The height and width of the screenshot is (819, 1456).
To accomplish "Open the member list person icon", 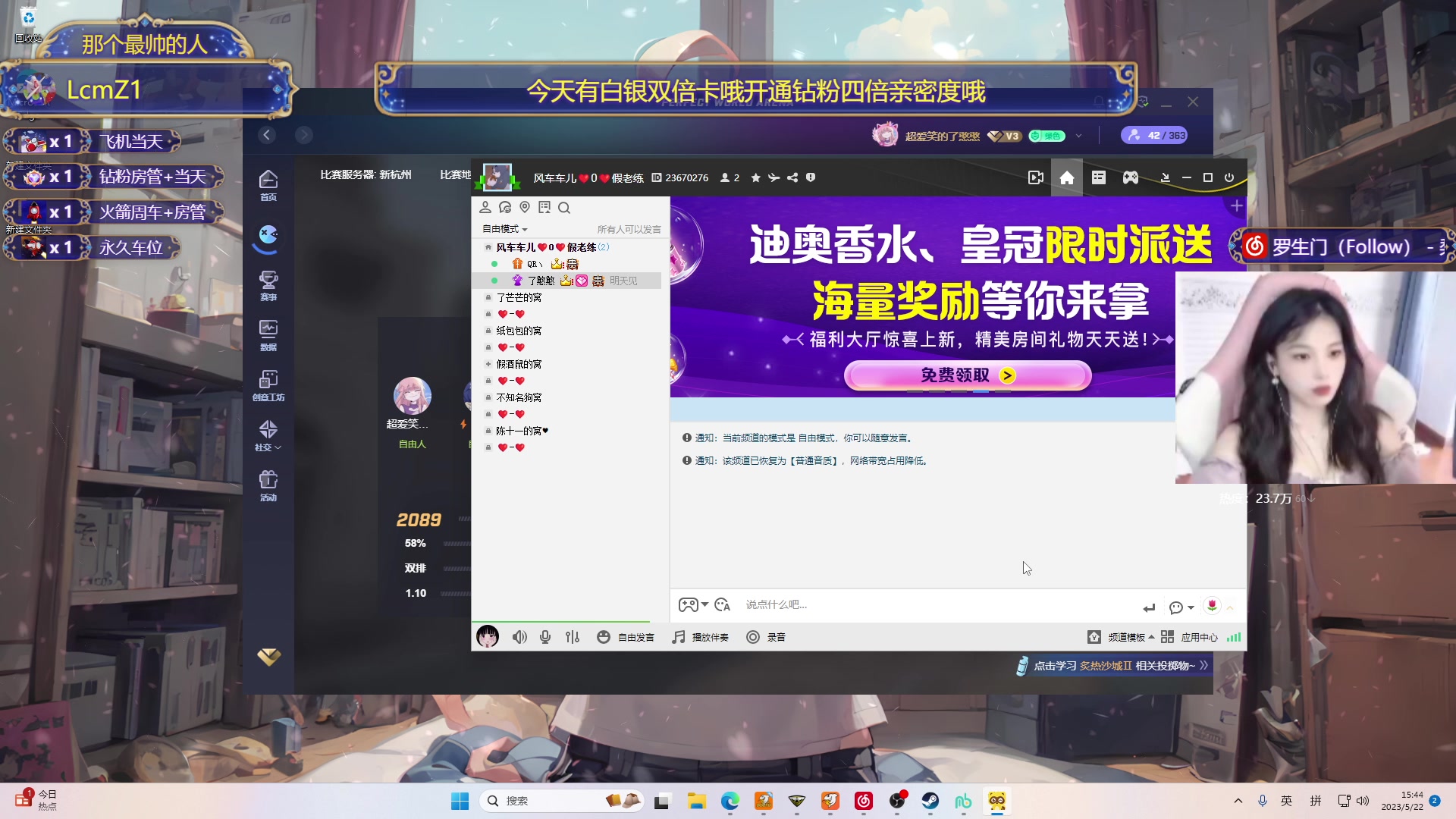I will click(x=485, y=208).
